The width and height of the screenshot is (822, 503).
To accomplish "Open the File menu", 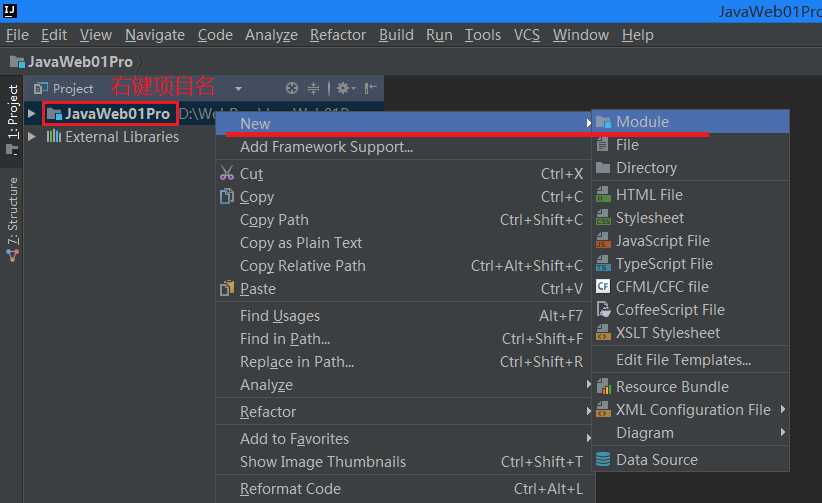I will (x=17, y=35).
